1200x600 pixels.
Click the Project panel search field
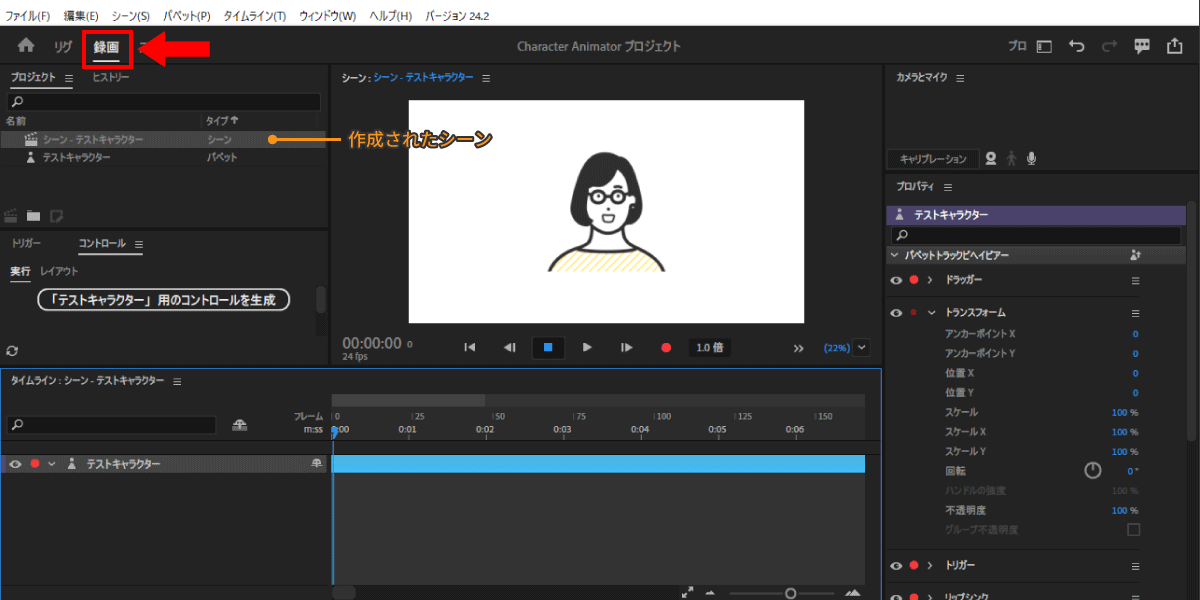pos(164,101)
